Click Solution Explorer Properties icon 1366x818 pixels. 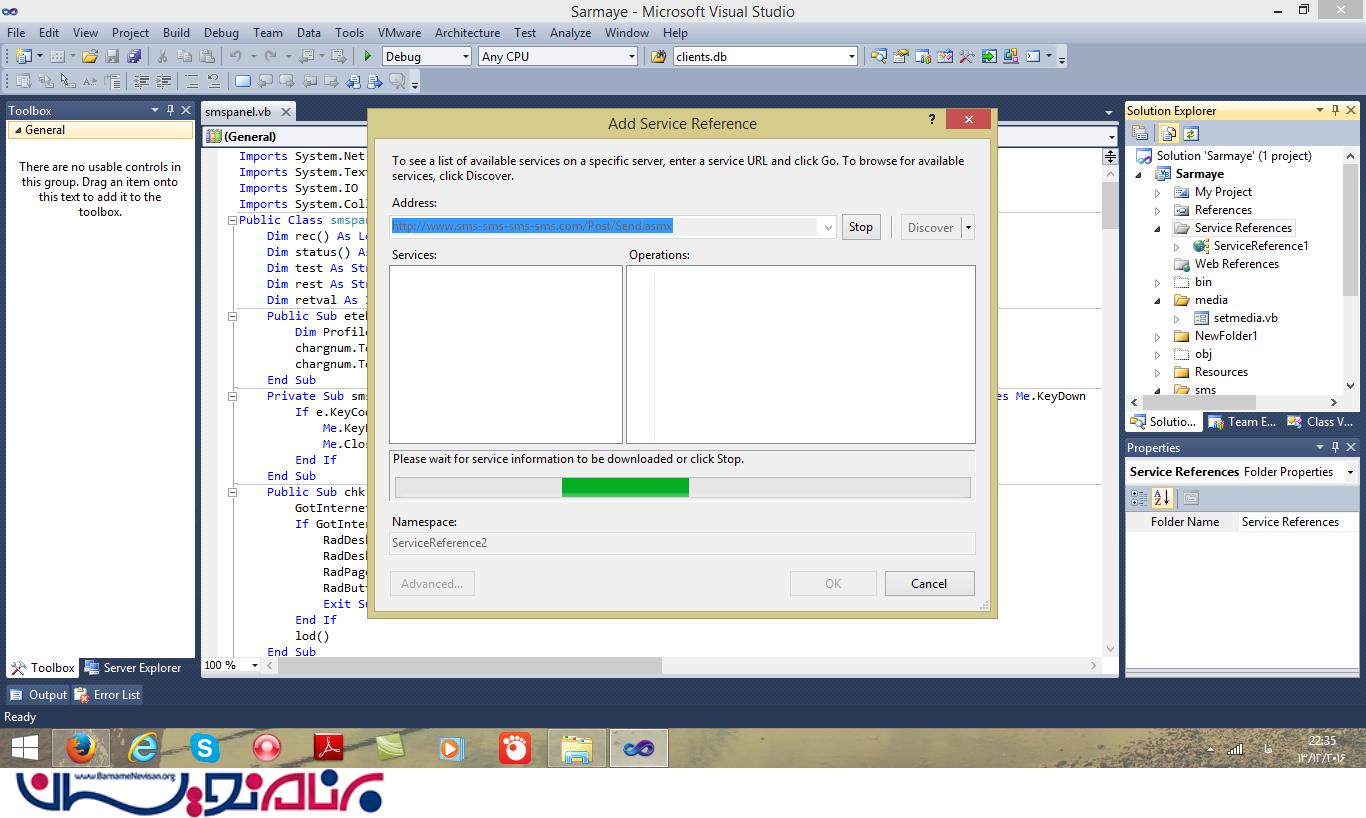tap(1140, 133)
